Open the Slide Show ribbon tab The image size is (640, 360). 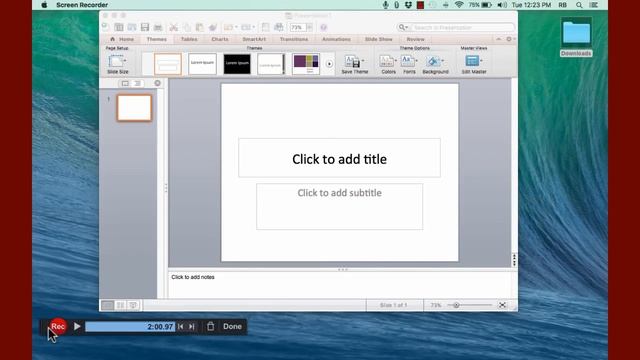pos(378,39)
